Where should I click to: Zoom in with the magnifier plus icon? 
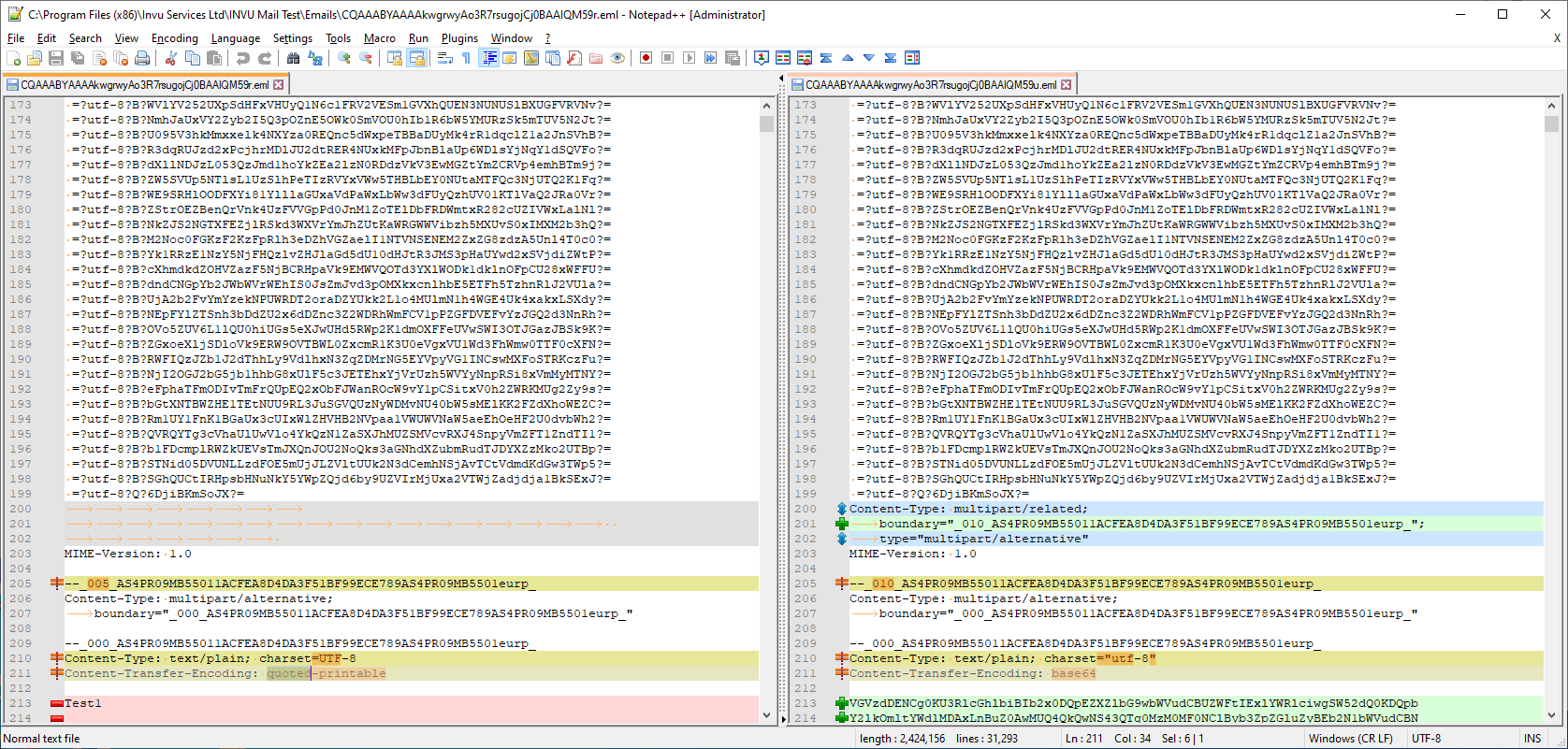(x=344, y=58)
